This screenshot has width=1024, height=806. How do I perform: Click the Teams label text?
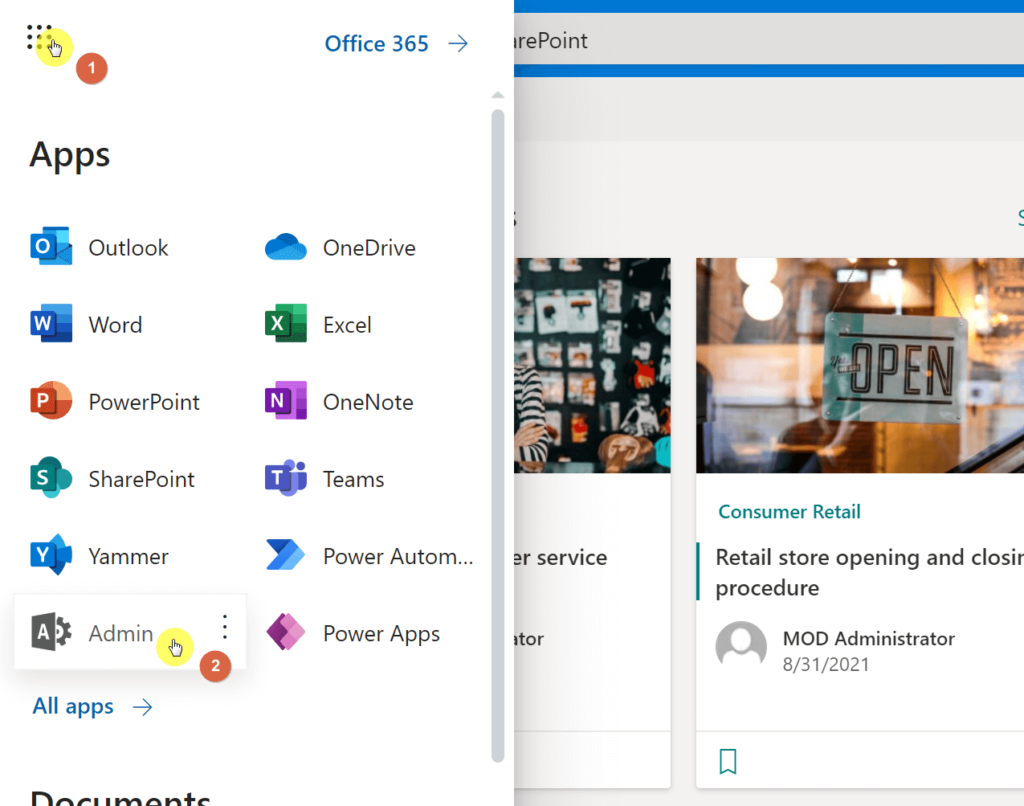click(x=353, y=479)
